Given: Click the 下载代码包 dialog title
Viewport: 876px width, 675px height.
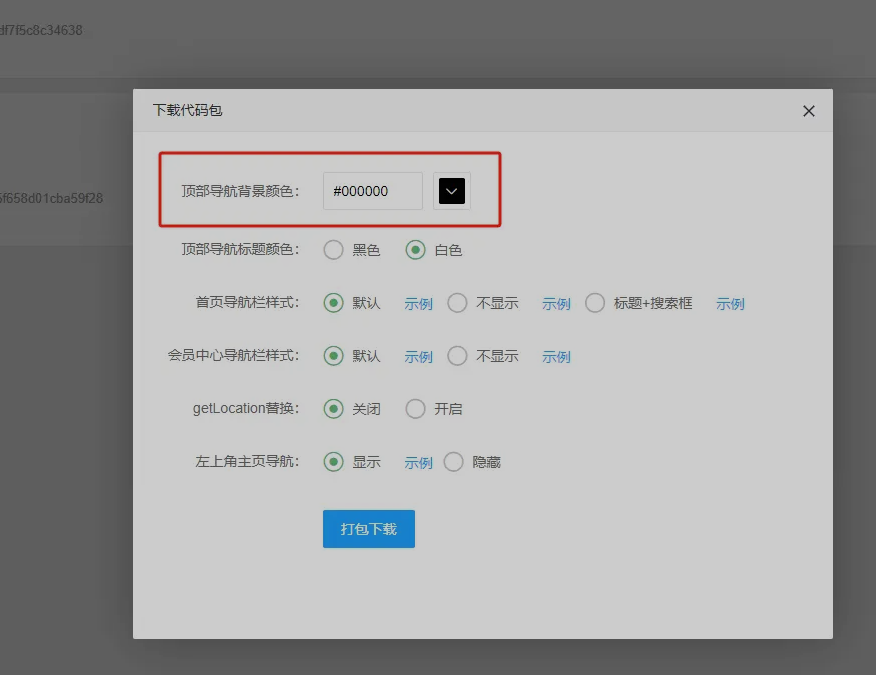Looking at the screenshot, I should [188, 110].
